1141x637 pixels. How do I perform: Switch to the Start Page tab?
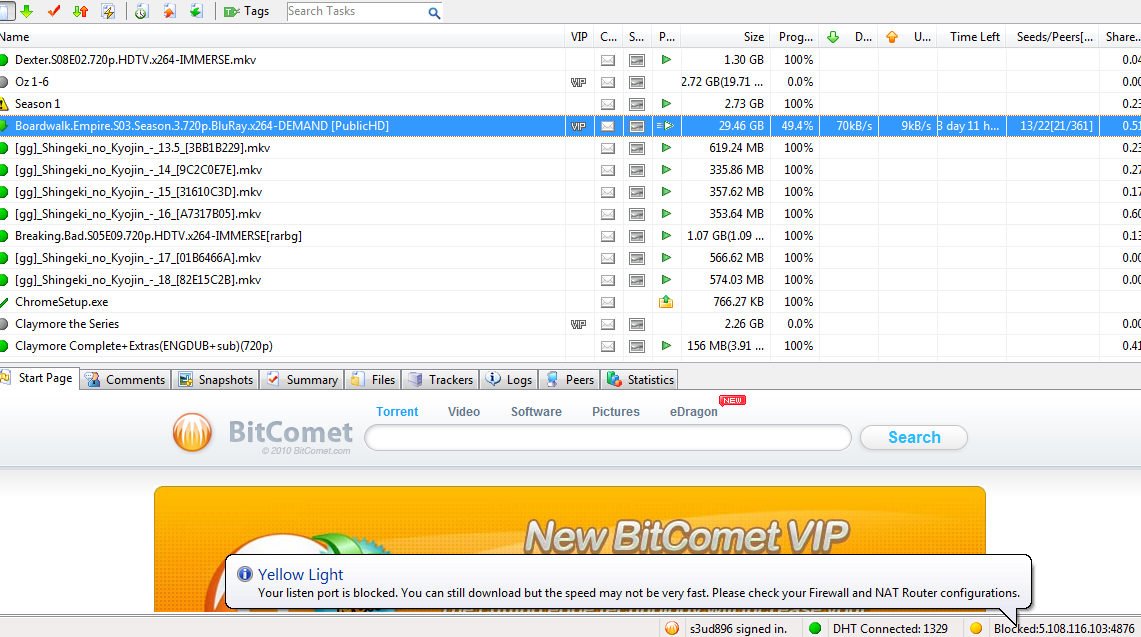coord(39,378)
